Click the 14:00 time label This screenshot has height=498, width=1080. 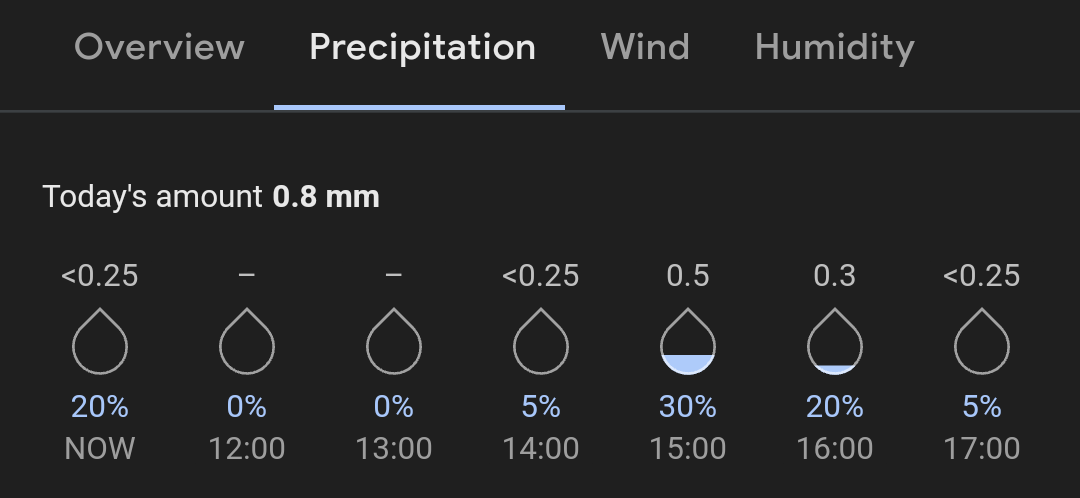541,449
